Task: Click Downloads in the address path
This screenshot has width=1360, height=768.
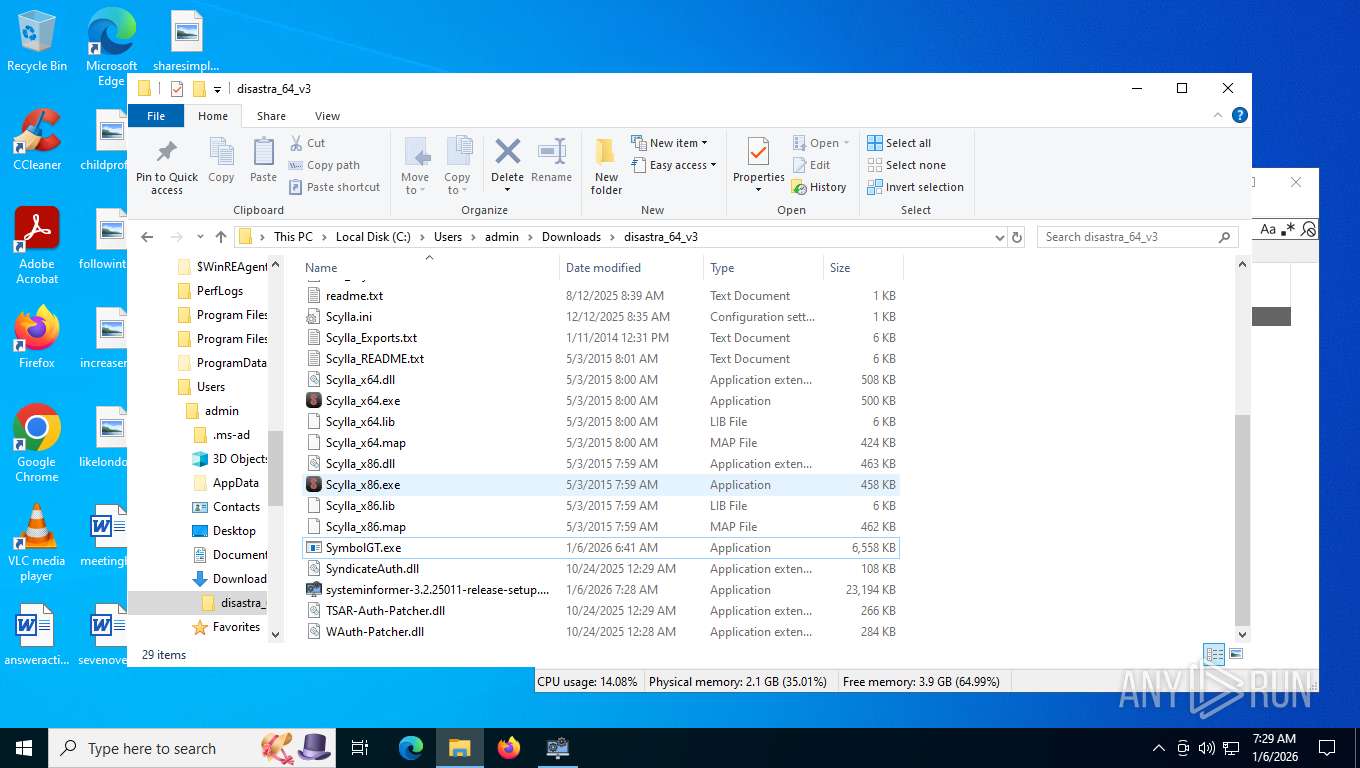Action: point(571,237)
